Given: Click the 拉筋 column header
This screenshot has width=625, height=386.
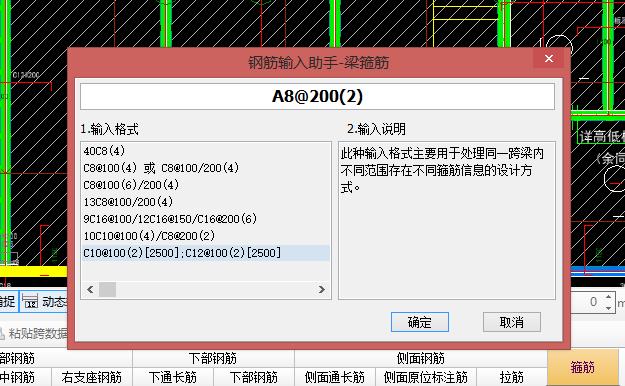Looking at the screenshot, I should pos(511,377).
